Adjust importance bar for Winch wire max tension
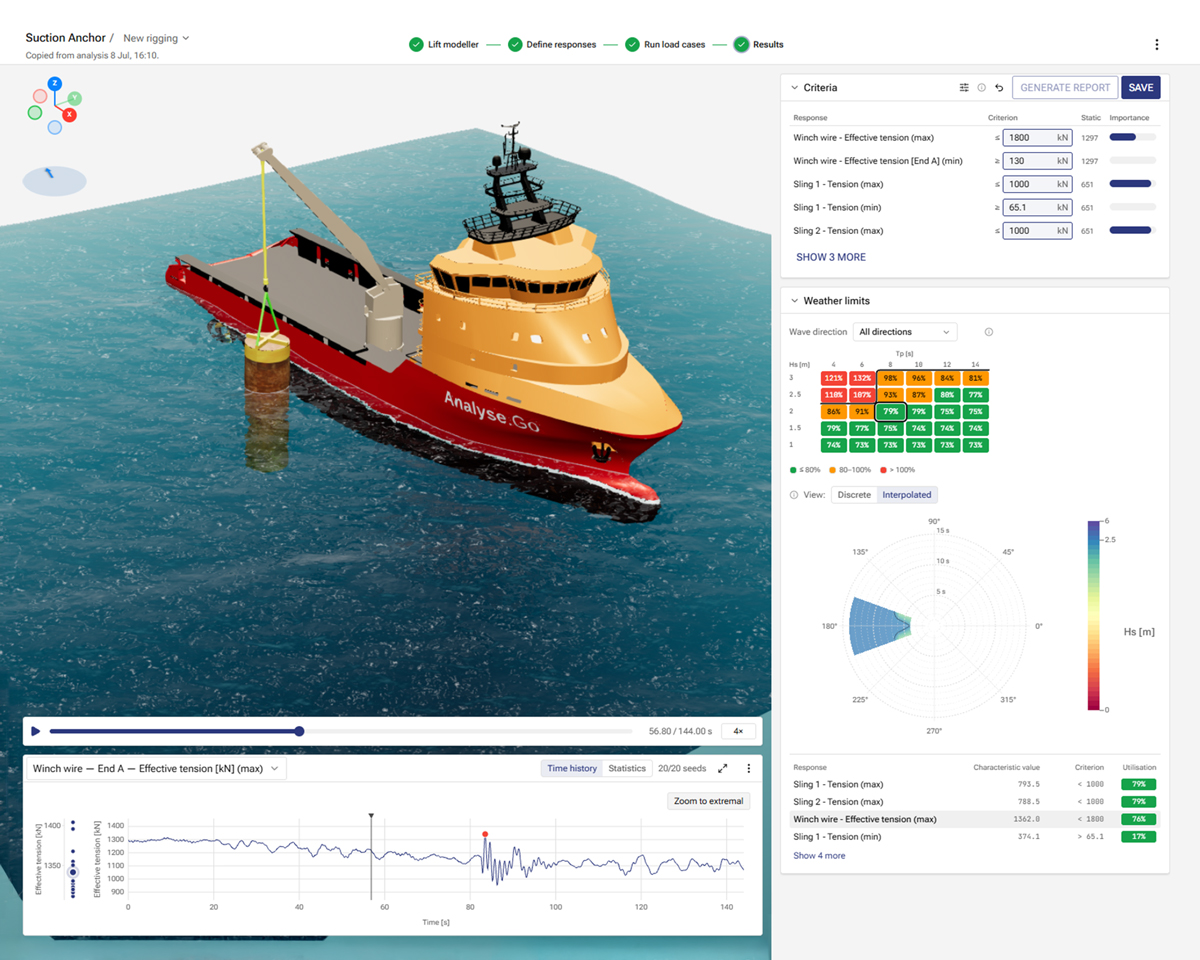 pos(1132,137)
